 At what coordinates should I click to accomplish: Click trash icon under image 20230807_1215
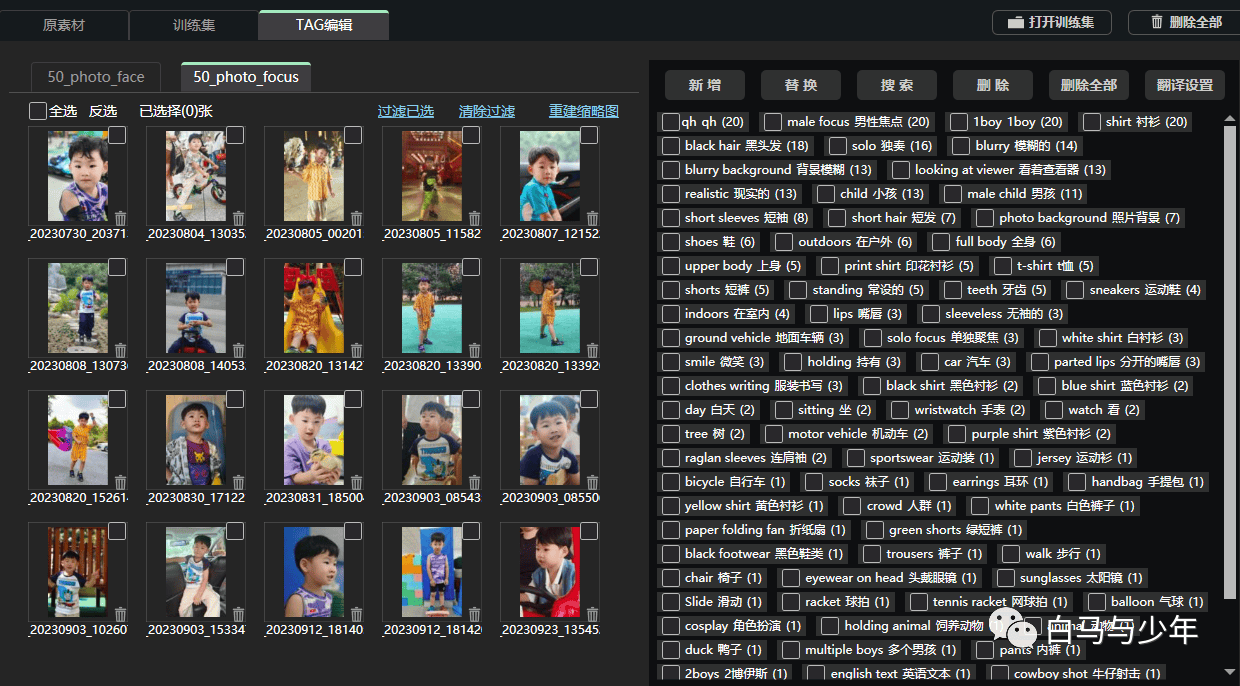tap(592, 218)
